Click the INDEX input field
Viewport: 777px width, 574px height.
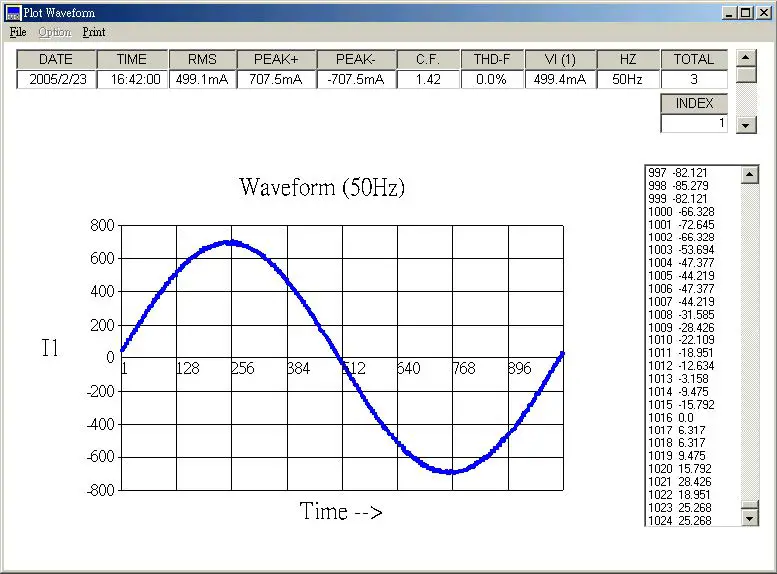[x=694, y=123]
